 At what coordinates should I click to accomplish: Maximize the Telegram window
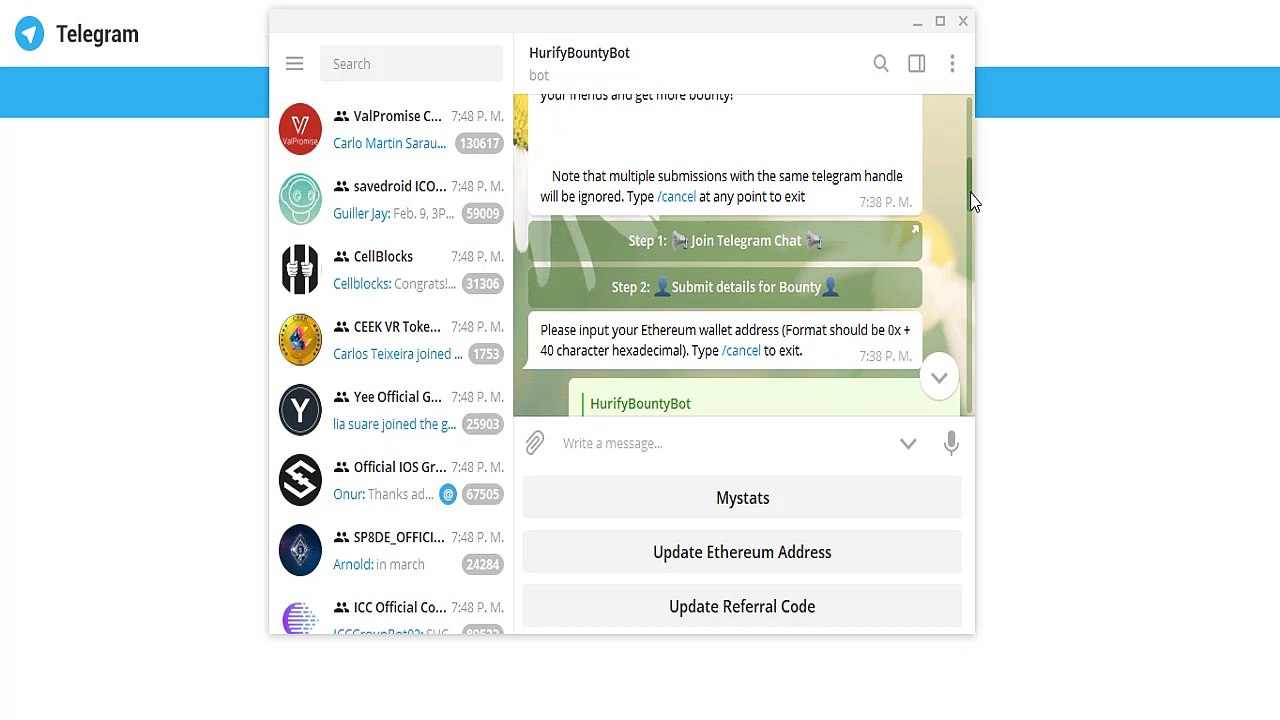pyautogui.click(x=940, y=21)
